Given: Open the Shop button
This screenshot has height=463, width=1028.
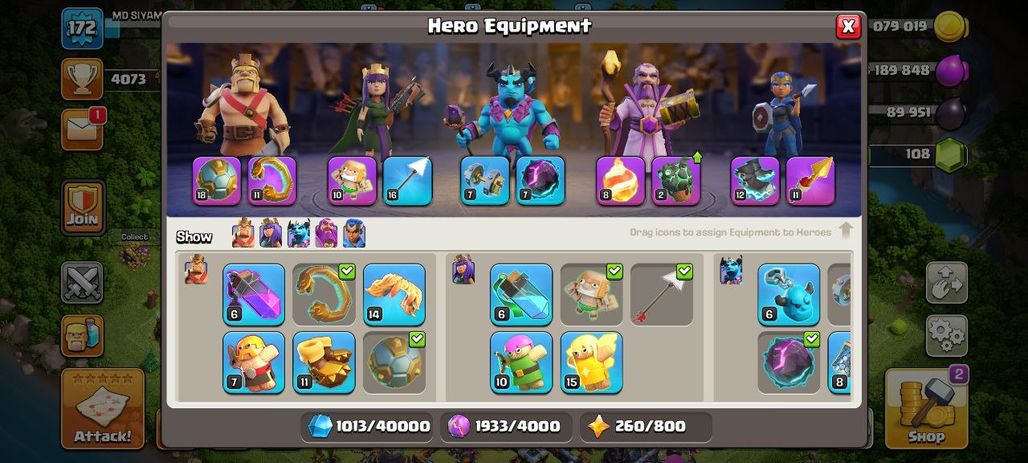Looking at the screenshot, I should point(926,409).
